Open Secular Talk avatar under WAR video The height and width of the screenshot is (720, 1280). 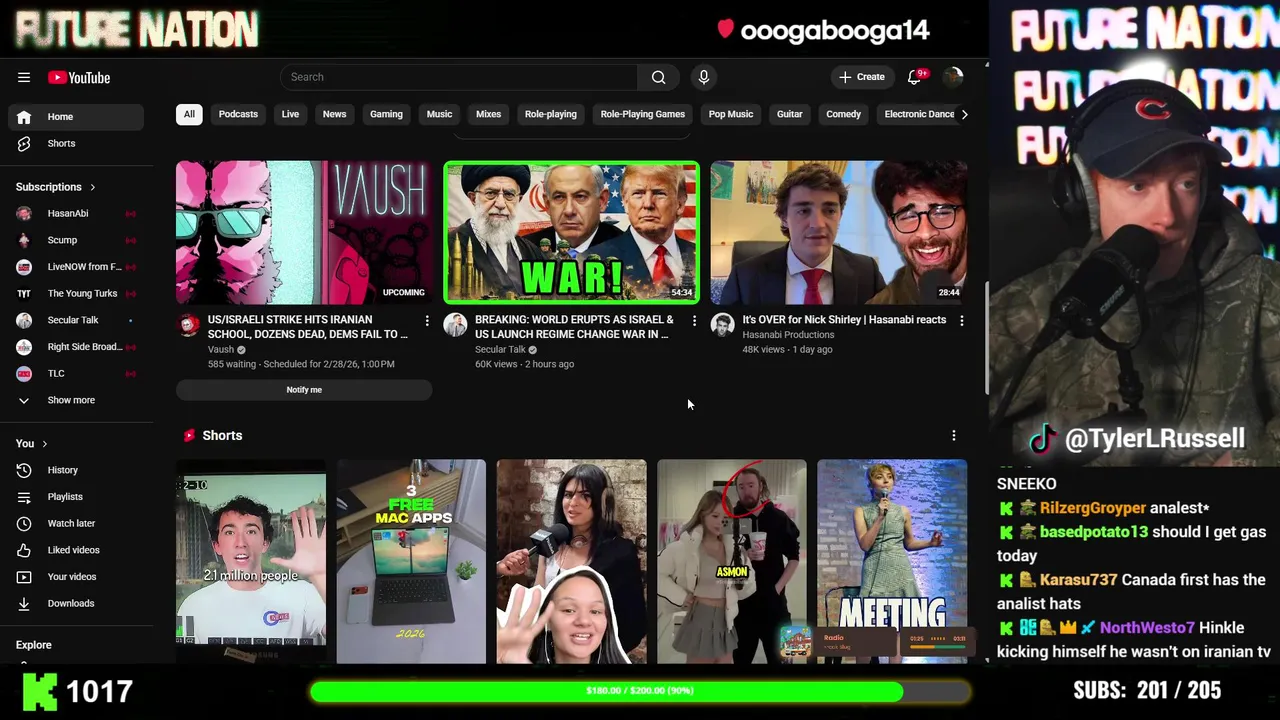click(x=455, y=324)
